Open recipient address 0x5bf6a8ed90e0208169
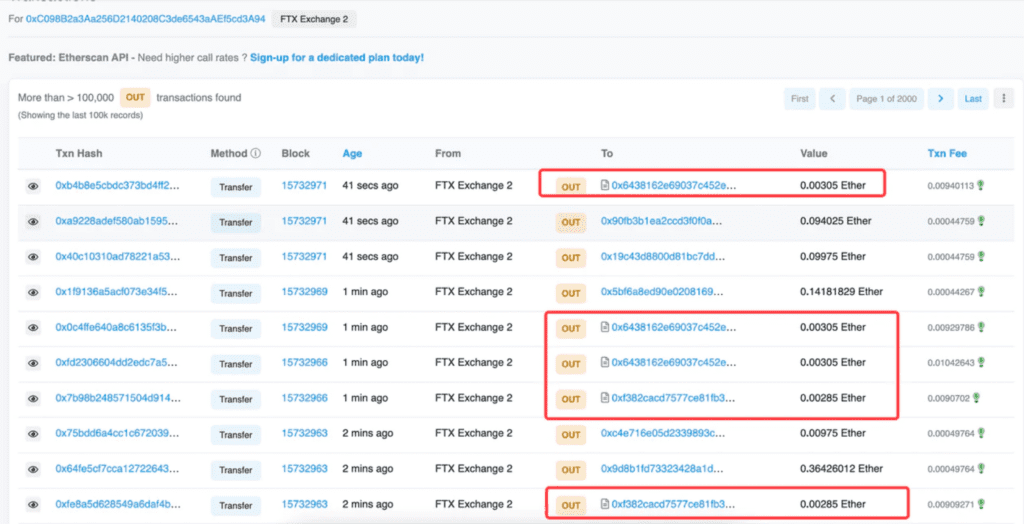Image resolution: width=1024 pixels, height=524 pixels. tap(662, 291)
